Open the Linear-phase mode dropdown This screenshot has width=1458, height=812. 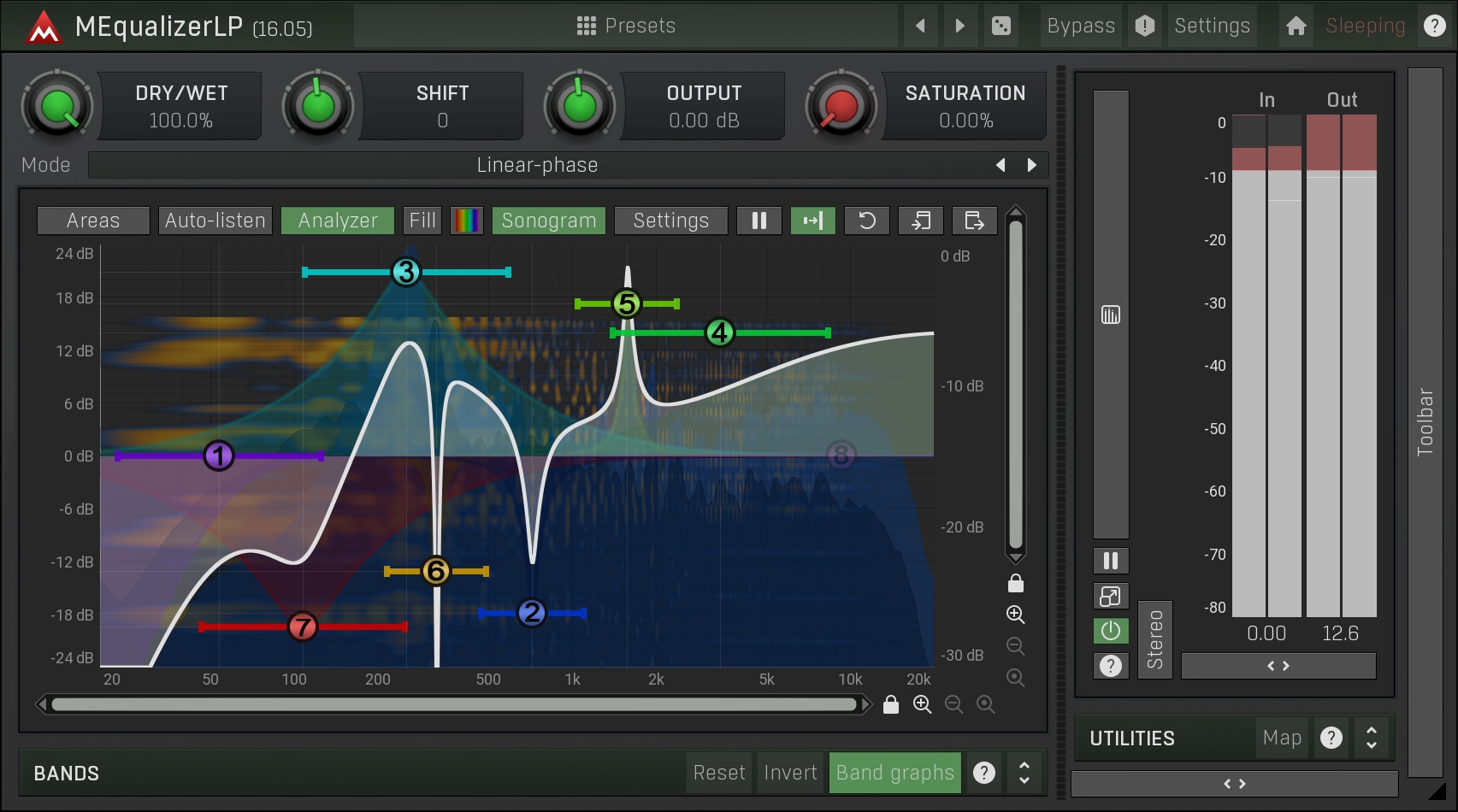coord(537,165)
